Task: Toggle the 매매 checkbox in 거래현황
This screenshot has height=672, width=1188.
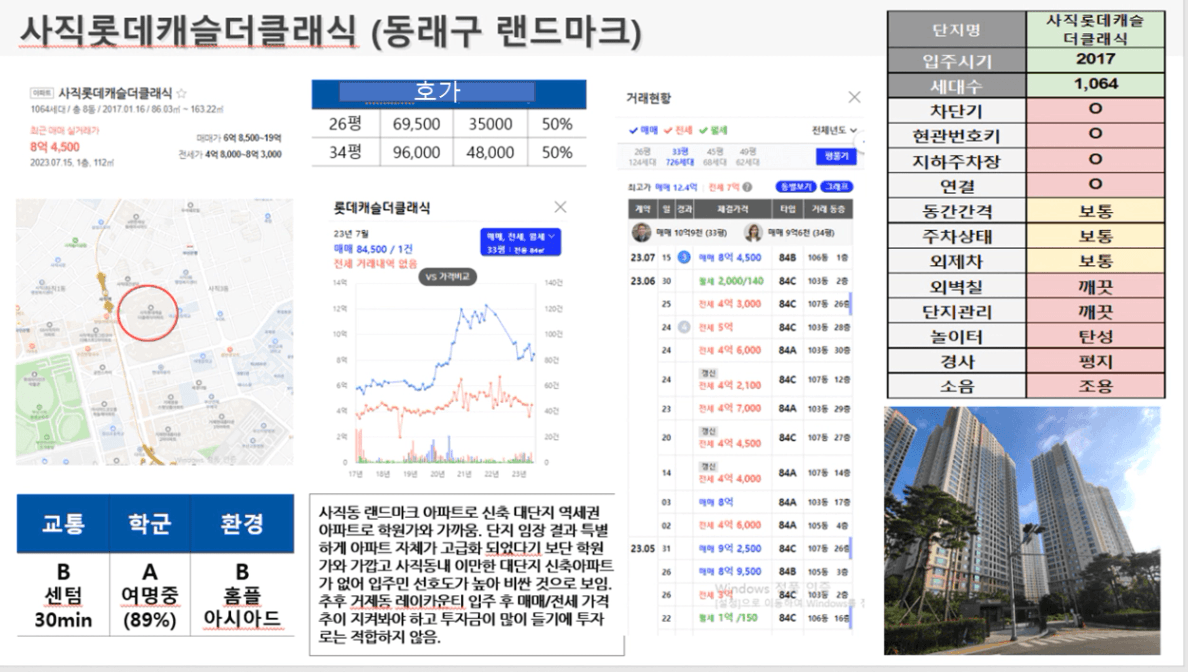Action: click(x=643, y=130)
